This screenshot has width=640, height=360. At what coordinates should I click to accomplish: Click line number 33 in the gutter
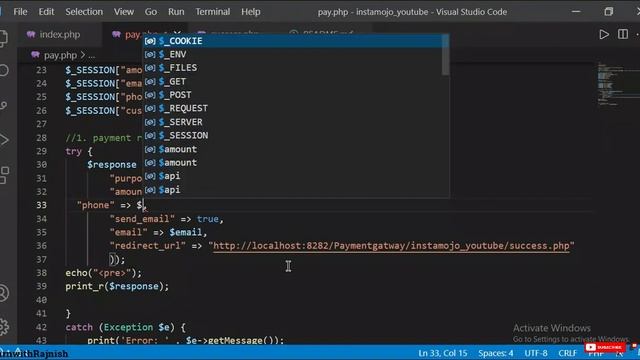tap(41, 205)
